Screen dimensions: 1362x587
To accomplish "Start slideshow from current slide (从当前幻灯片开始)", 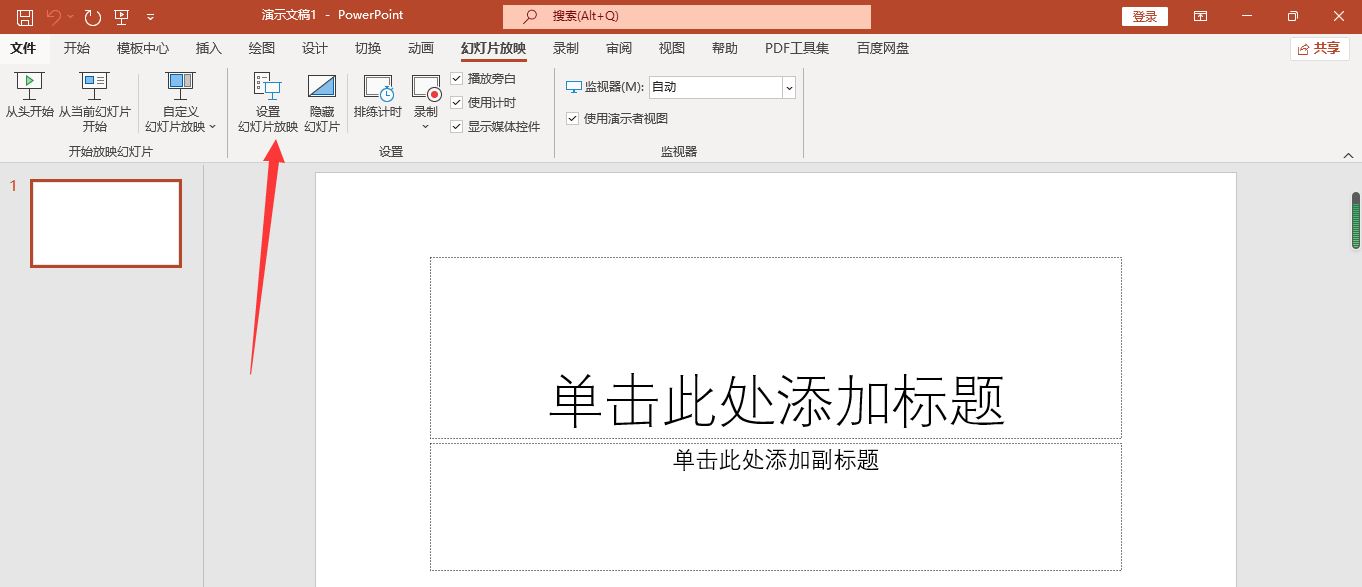I will pos(94,86).
